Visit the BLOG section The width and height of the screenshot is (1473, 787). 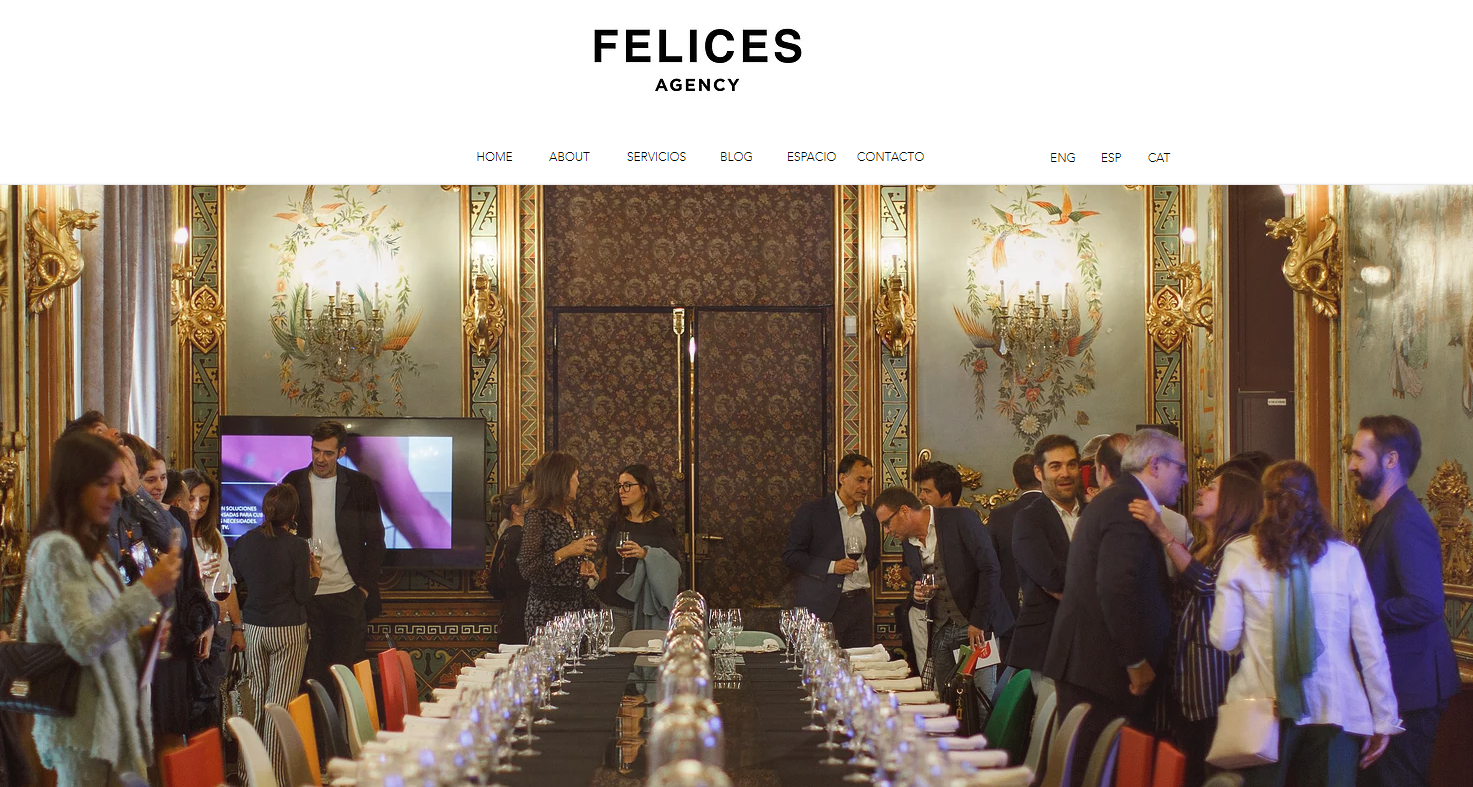click(x=736, y=157)
